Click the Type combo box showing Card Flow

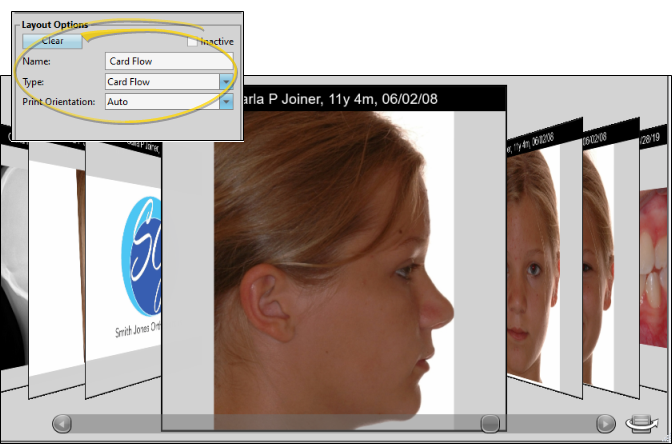(x=160, y=81)
